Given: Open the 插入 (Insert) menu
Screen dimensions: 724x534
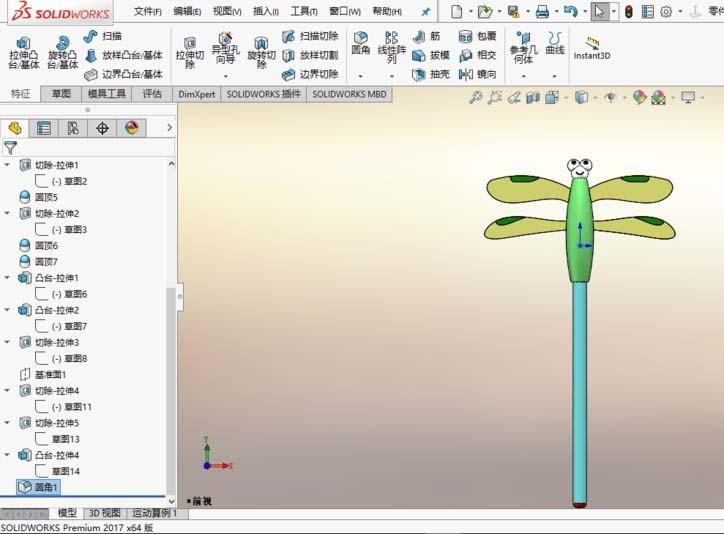Looking at the screenshot, I should click(266, 11).
